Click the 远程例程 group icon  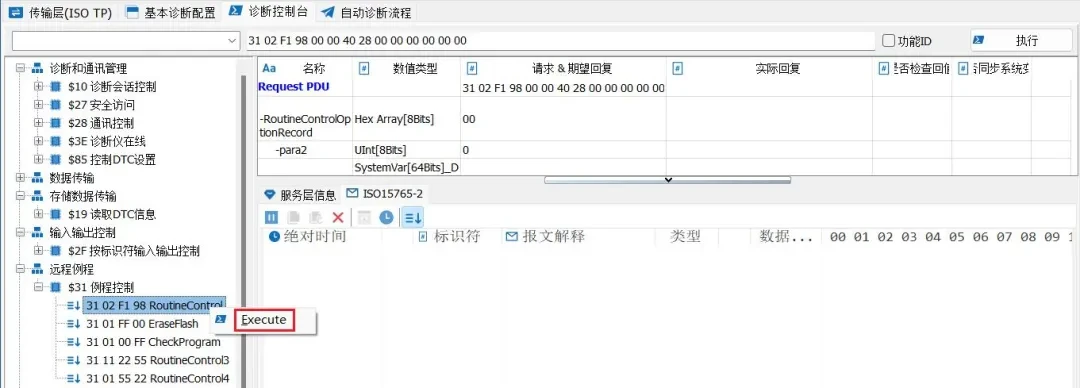click(x=37, y=269)
